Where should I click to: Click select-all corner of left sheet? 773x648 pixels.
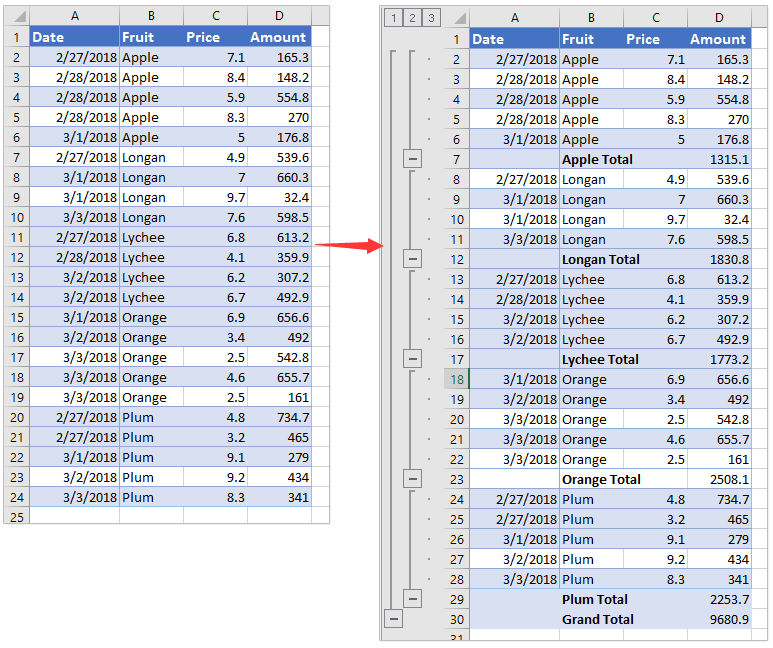point(16,16)
